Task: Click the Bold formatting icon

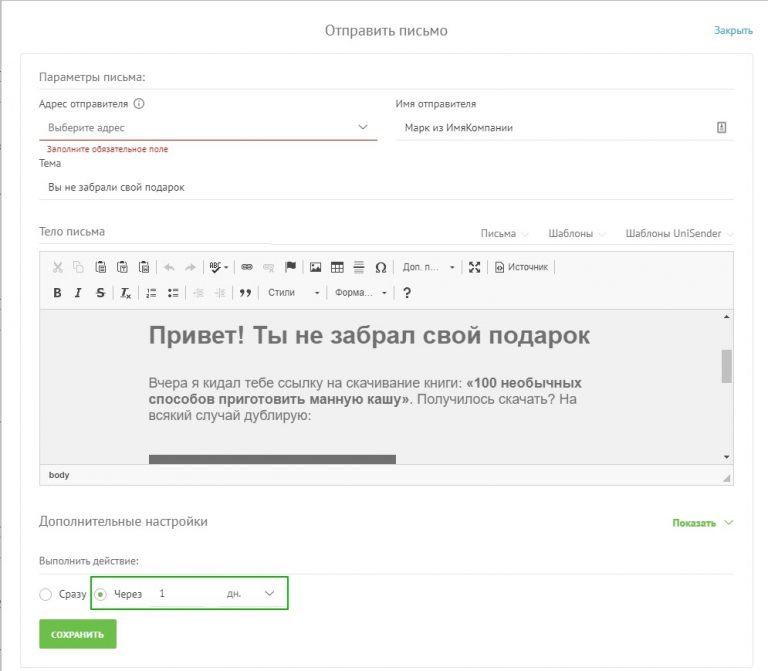Action: click(x=57, y=293)
